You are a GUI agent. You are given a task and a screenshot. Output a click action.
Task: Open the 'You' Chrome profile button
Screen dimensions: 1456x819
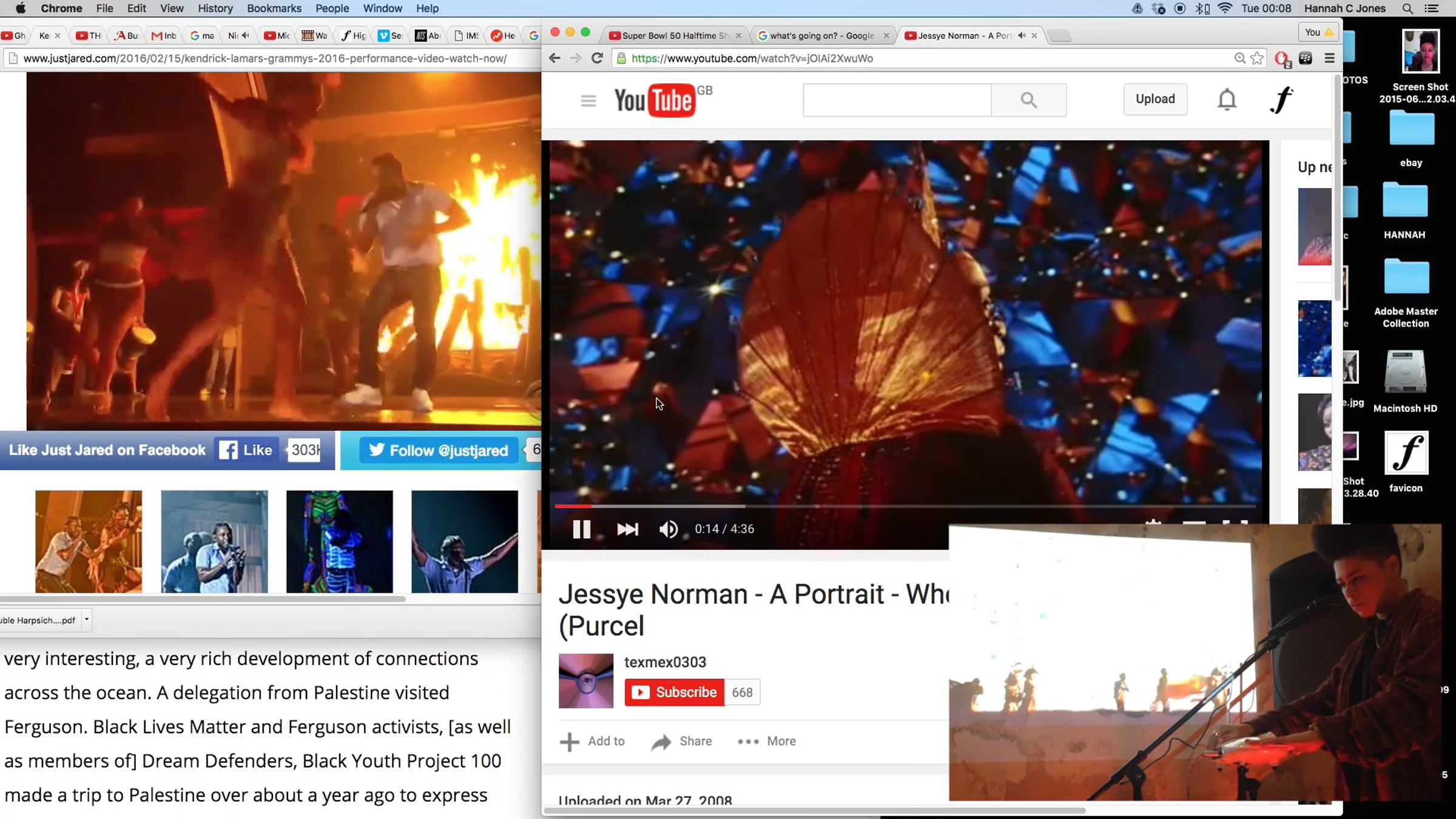coord(1319,32)
